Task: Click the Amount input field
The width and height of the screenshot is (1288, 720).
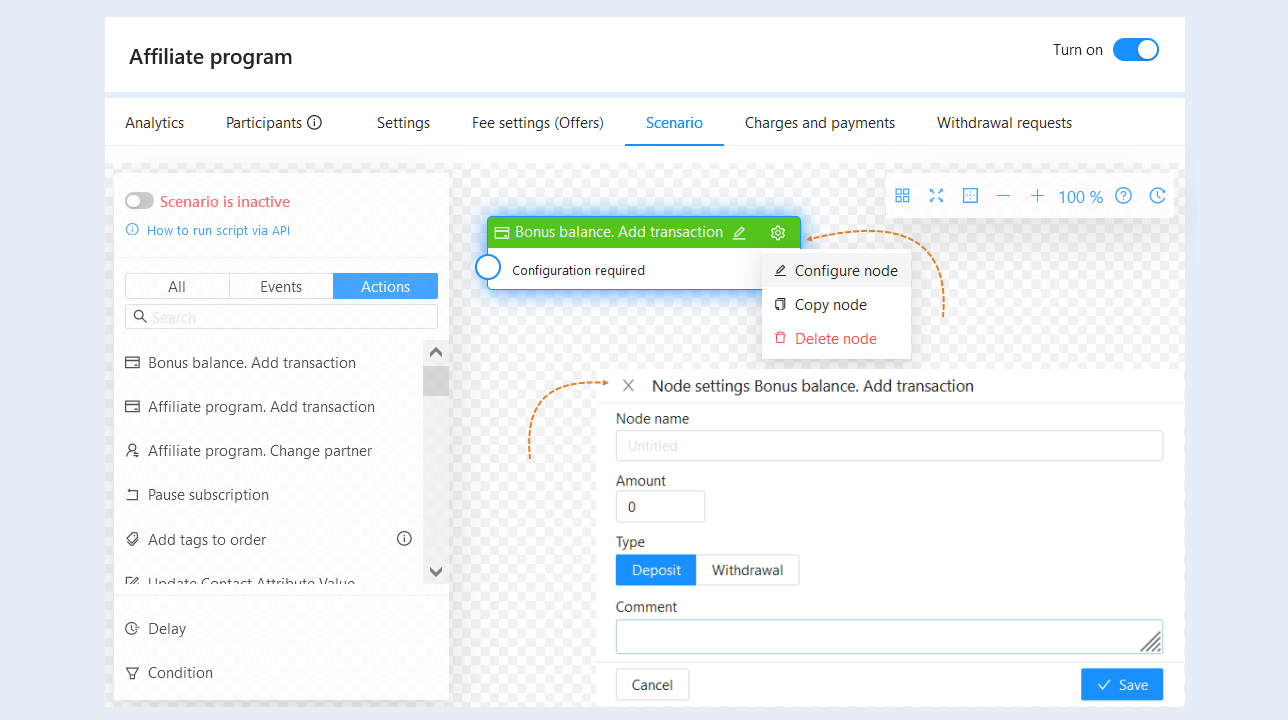Action: click(x=660, y=507)
